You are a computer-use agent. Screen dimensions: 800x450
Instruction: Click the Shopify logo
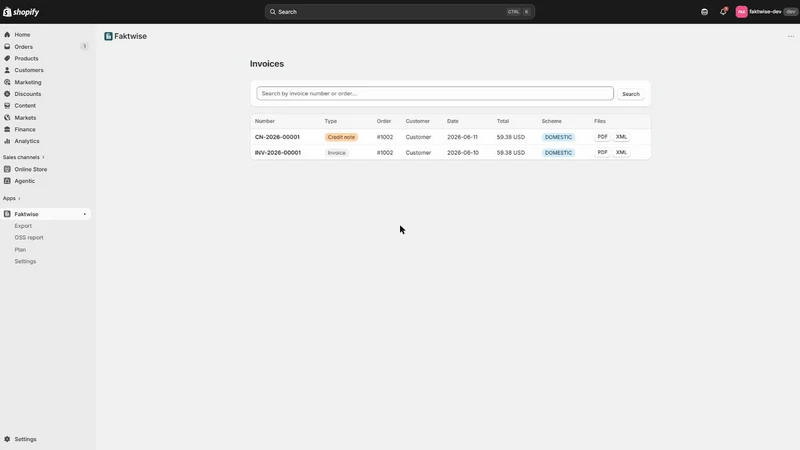pyautogui.click(x=21, y=12)
